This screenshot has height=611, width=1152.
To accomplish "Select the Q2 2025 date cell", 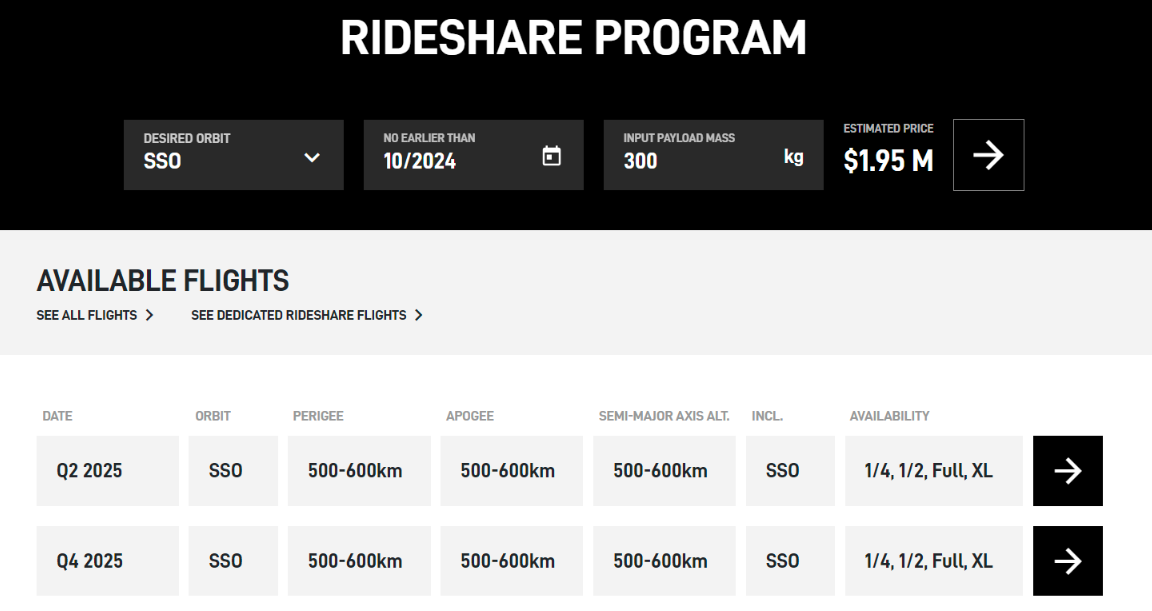I will [108, 471].
